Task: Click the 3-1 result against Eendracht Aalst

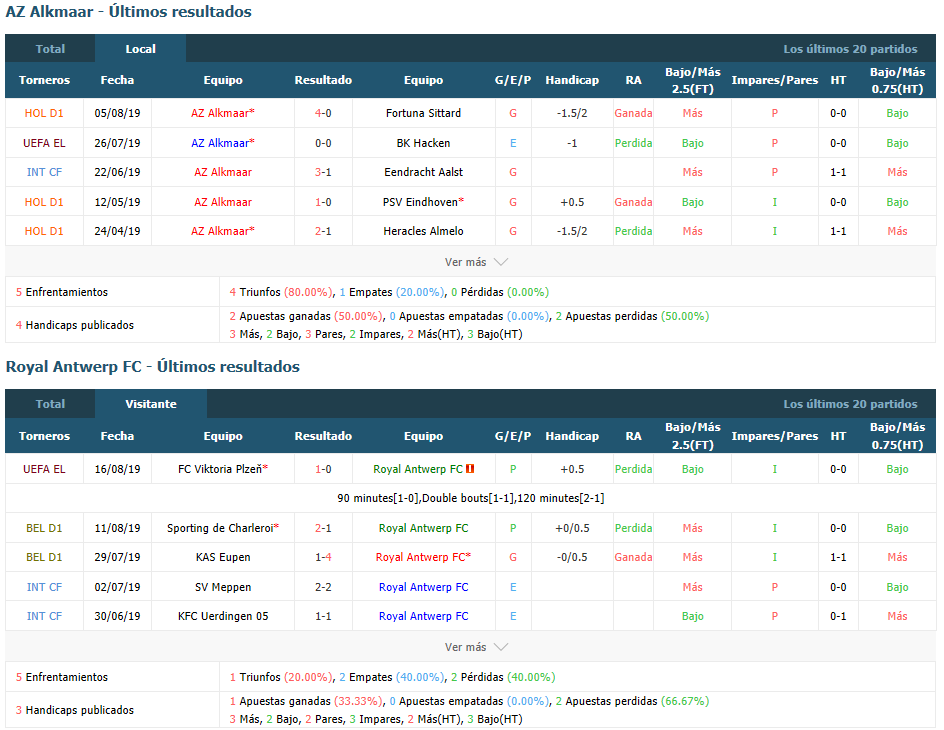Action: pos(323,172)
